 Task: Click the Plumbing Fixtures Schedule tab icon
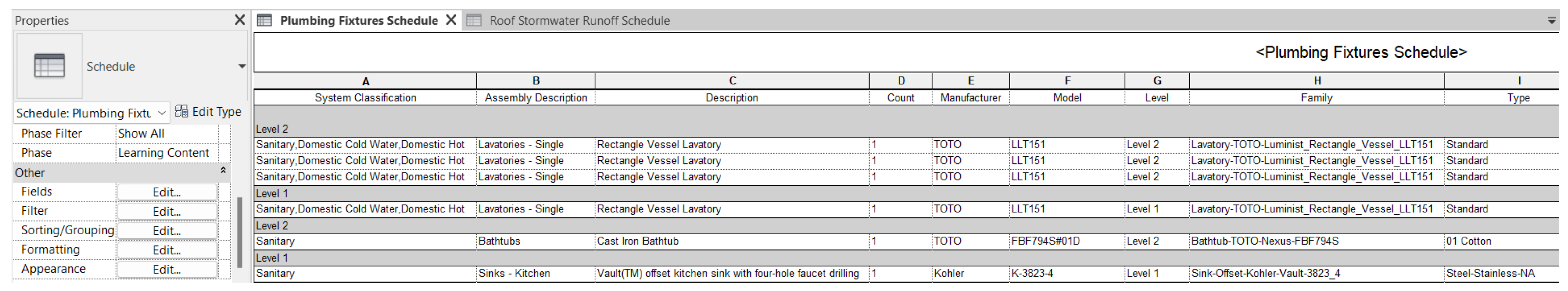coord(264,20)
